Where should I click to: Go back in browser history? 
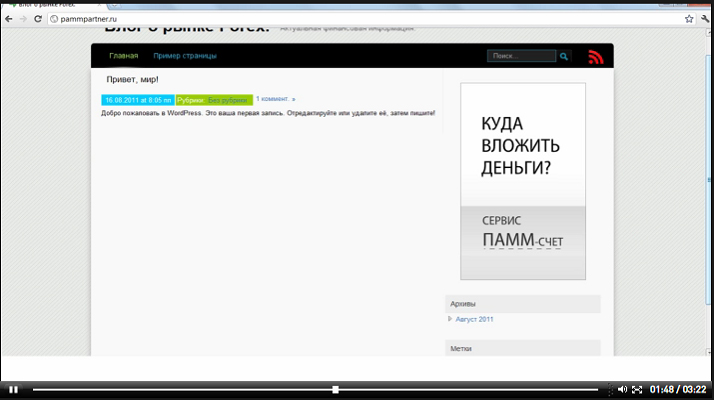tap(9, 19)
